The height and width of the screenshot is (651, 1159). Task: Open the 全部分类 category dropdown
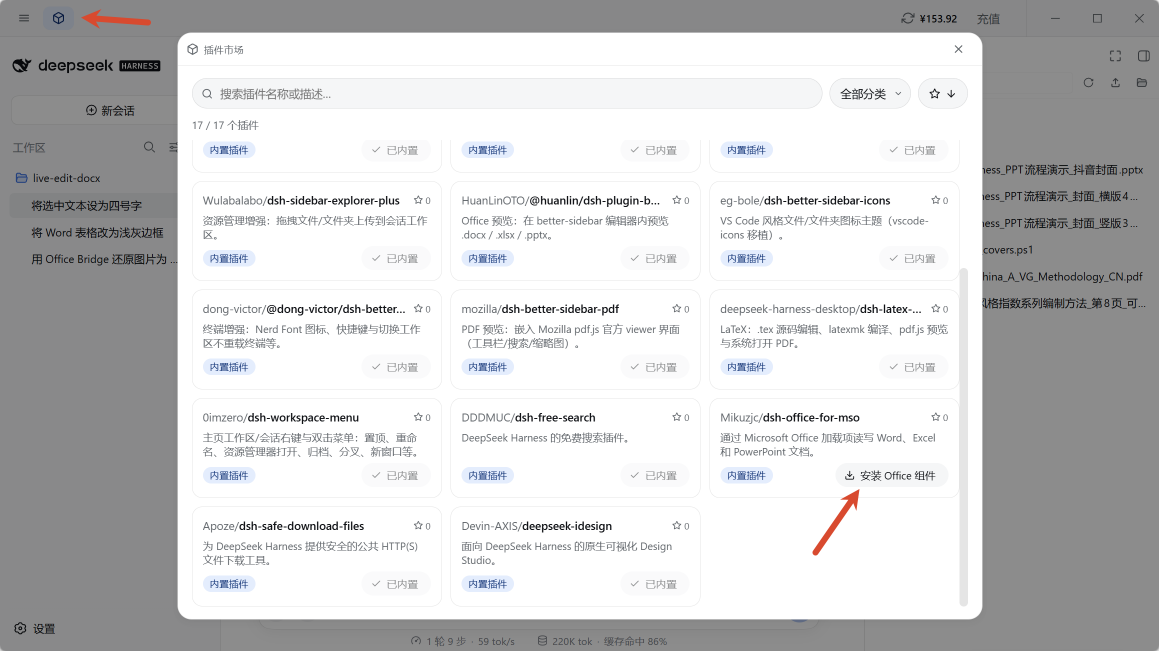point(870,94)
